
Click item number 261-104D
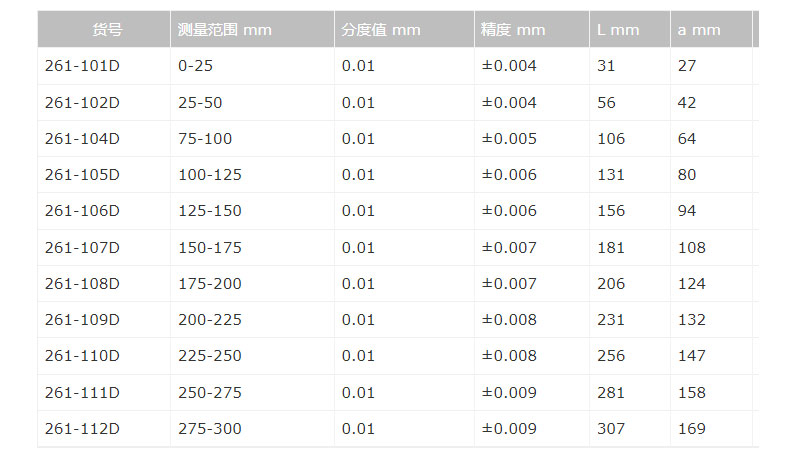[x=82, y=139]
